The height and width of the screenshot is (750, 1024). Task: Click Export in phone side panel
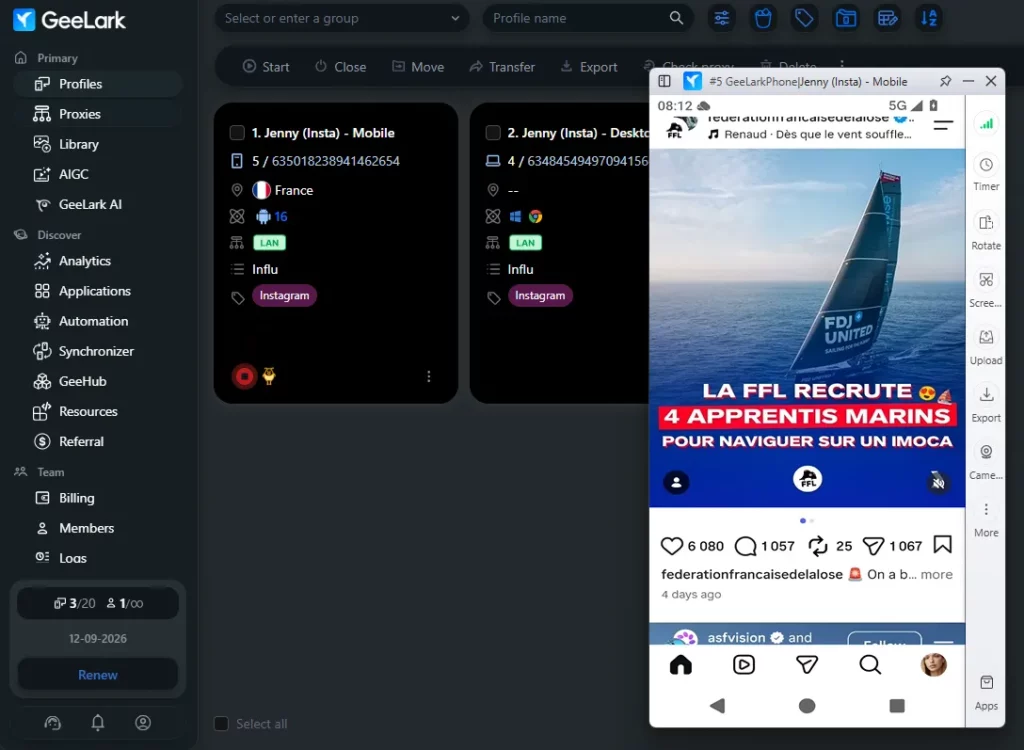point(986,404)
